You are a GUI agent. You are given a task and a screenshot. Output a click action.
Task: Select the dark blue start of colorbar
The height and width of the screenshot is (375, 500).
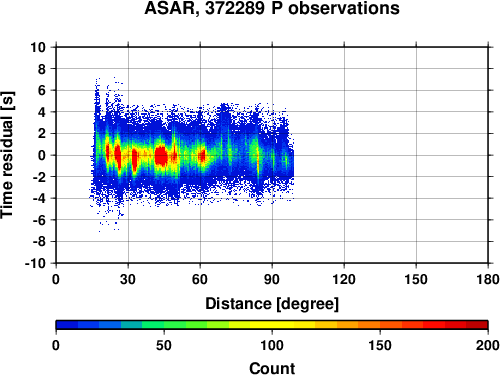pos(67,325)
